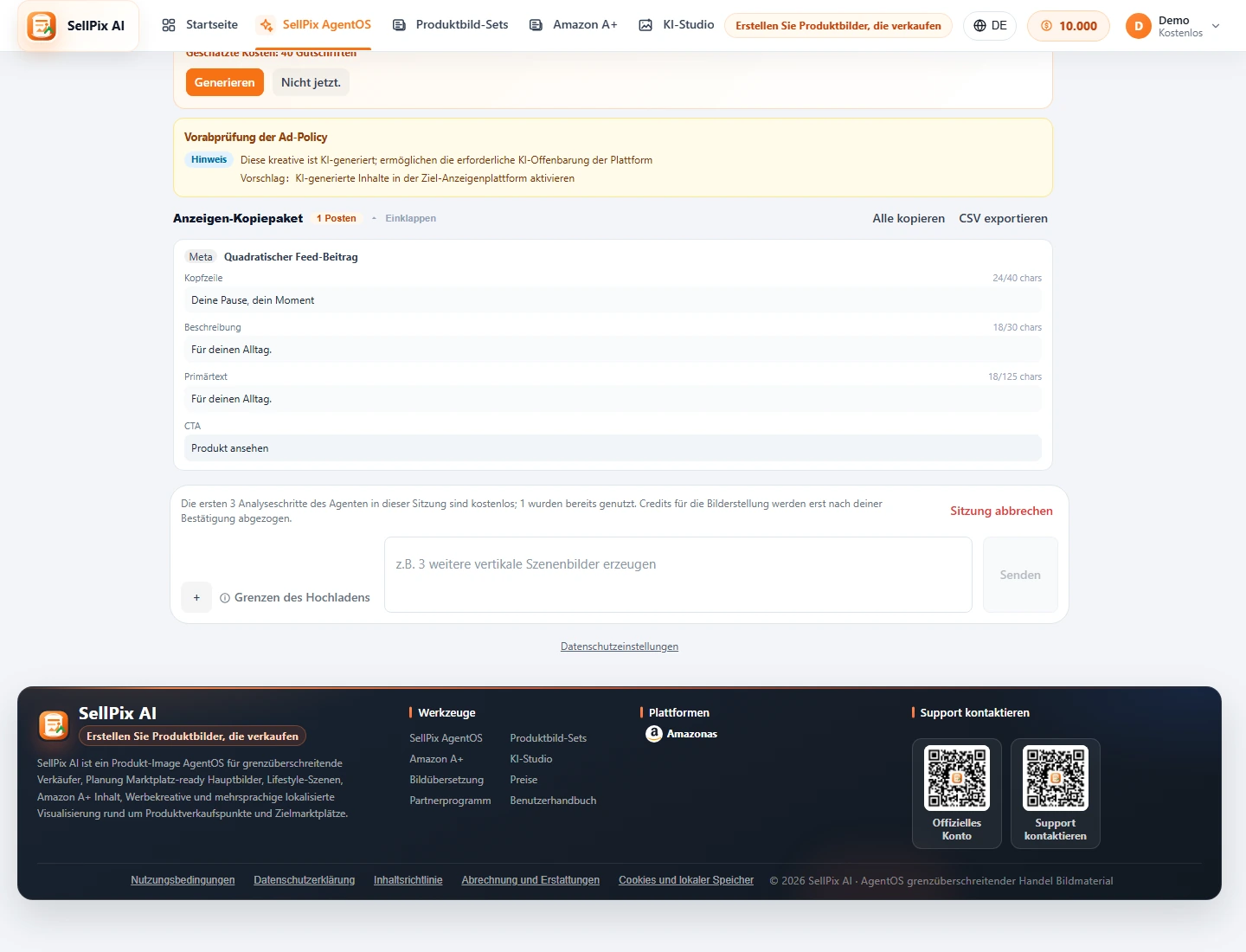The image size is (1246, 952).
Task: Open the Startseite navigation item
Action: click(200, 25)
